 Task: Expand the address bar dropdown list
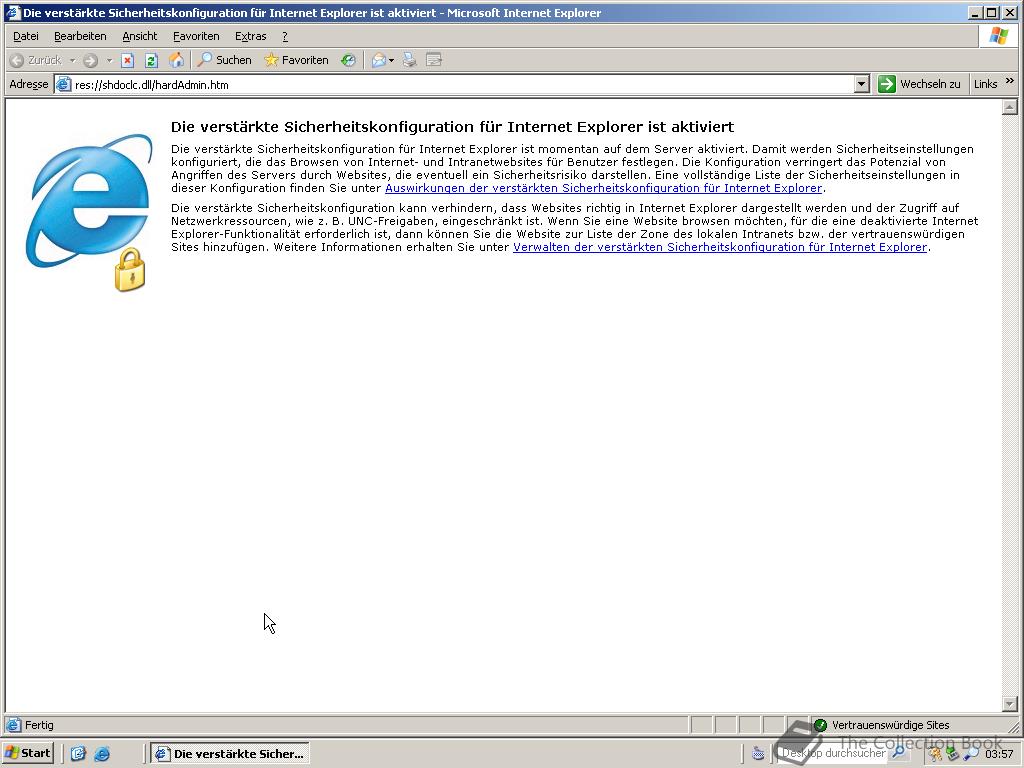coord(862,84)
